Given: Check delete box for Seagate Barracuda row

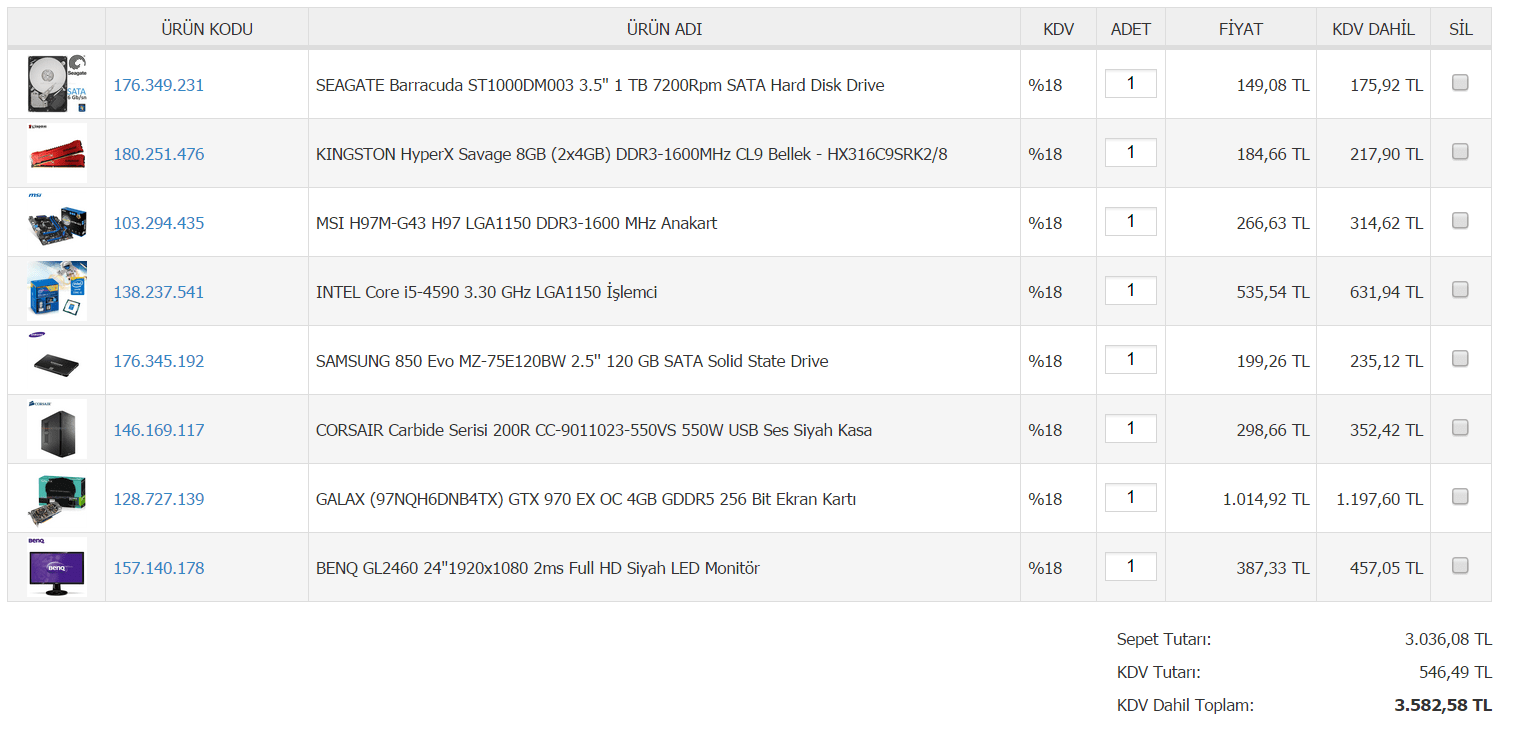Looking at the screenshot, I should [x=1460, y=83].
